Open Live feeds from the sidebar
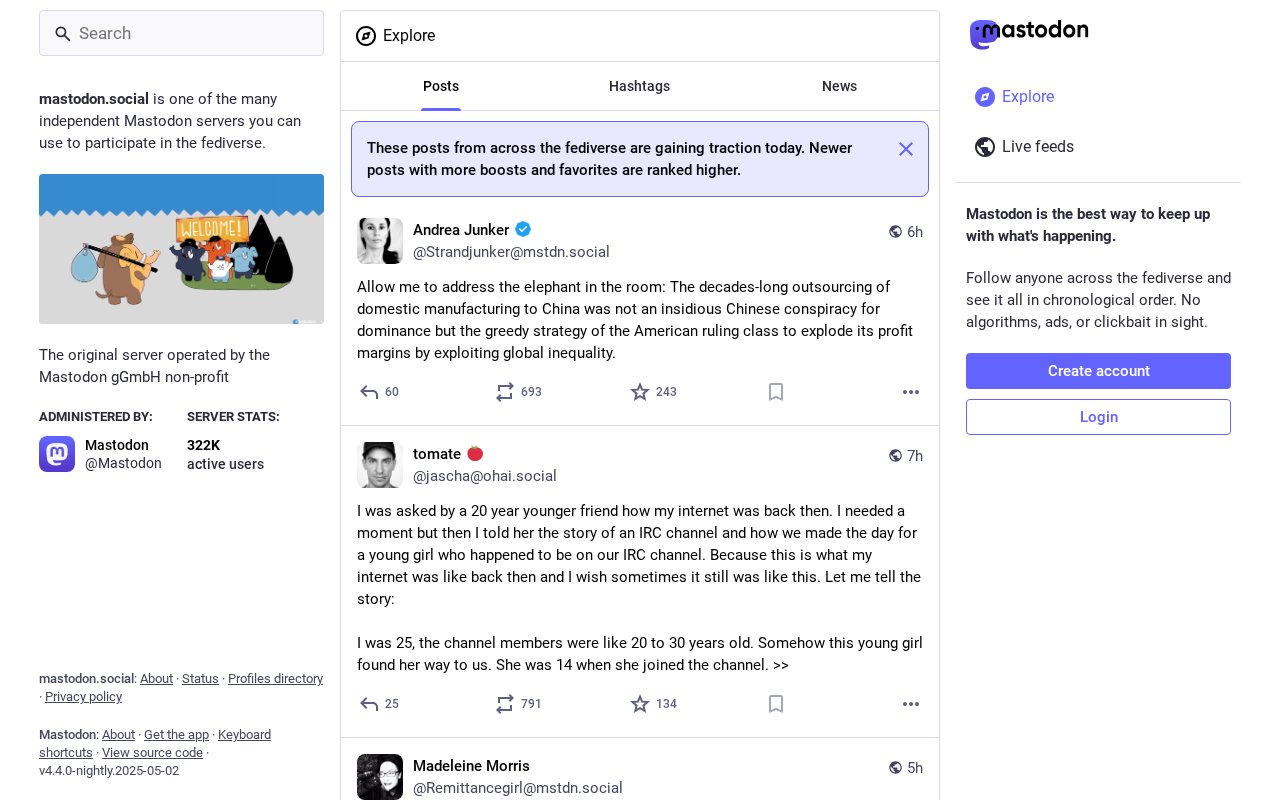Viewport: 1280px width, 800px height. click(1024, 147)
